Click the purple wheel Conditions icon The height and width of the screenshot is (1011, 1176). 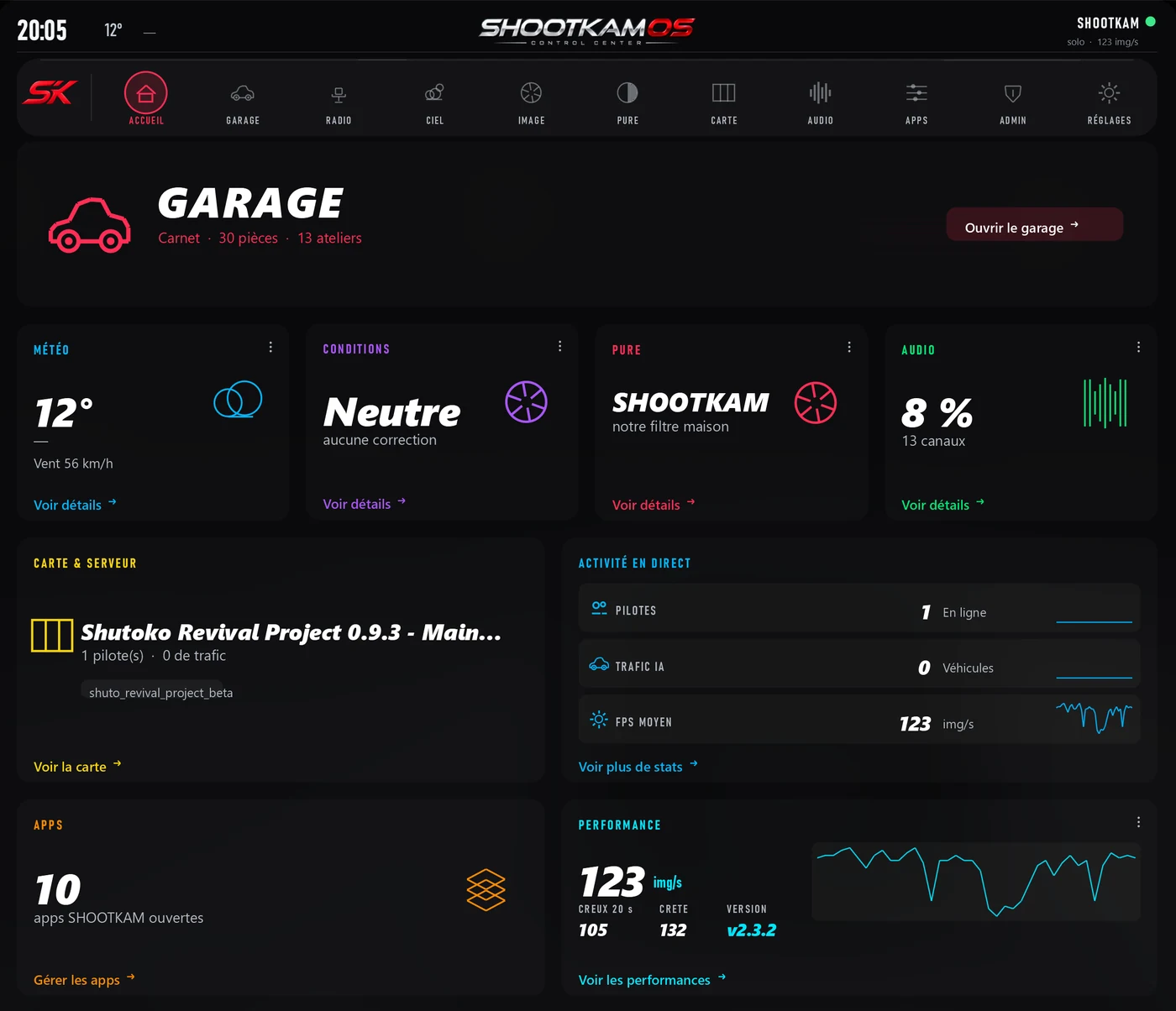point(527,401)
